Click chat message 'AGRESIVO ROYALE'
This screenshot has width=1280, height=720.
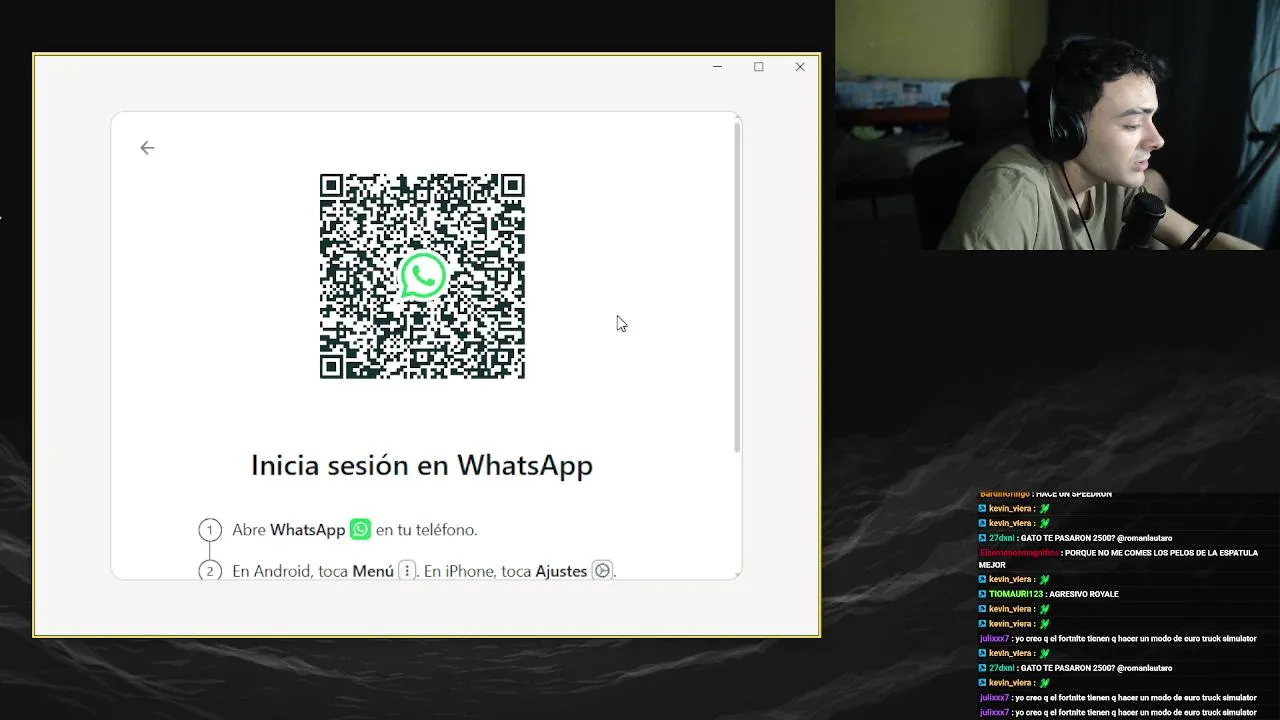pyautogui.click(x=1082, y=594)
